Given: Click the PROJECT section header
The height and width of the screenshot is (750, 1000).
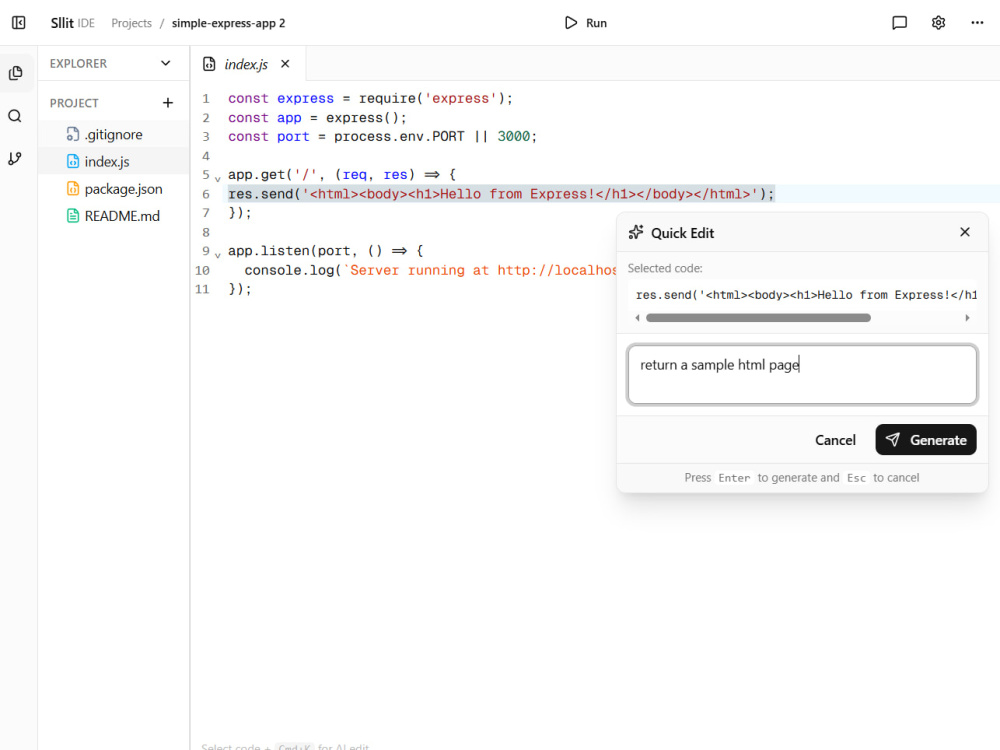Looking at the screenshot, I should pos(74,103).
